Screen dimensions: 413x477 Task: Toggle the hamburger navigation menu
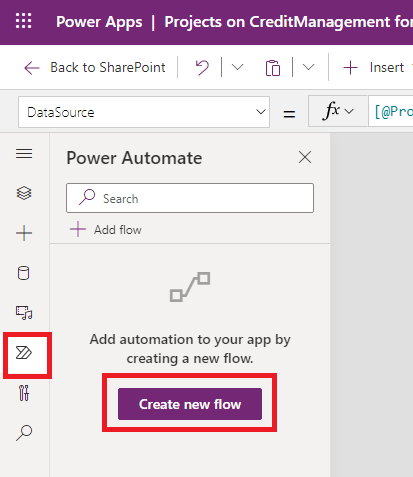pos(24,154)
